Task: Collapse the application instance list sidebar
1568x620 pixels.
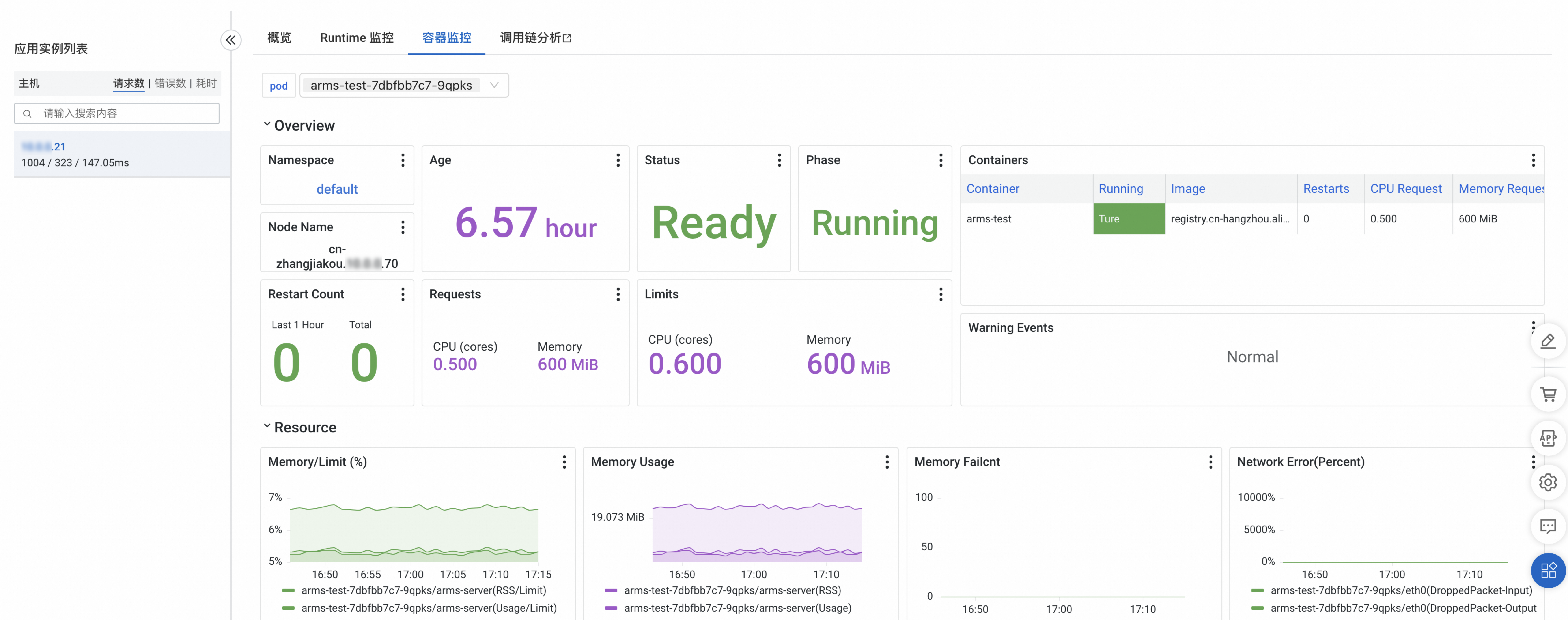Action: [231, 40]
